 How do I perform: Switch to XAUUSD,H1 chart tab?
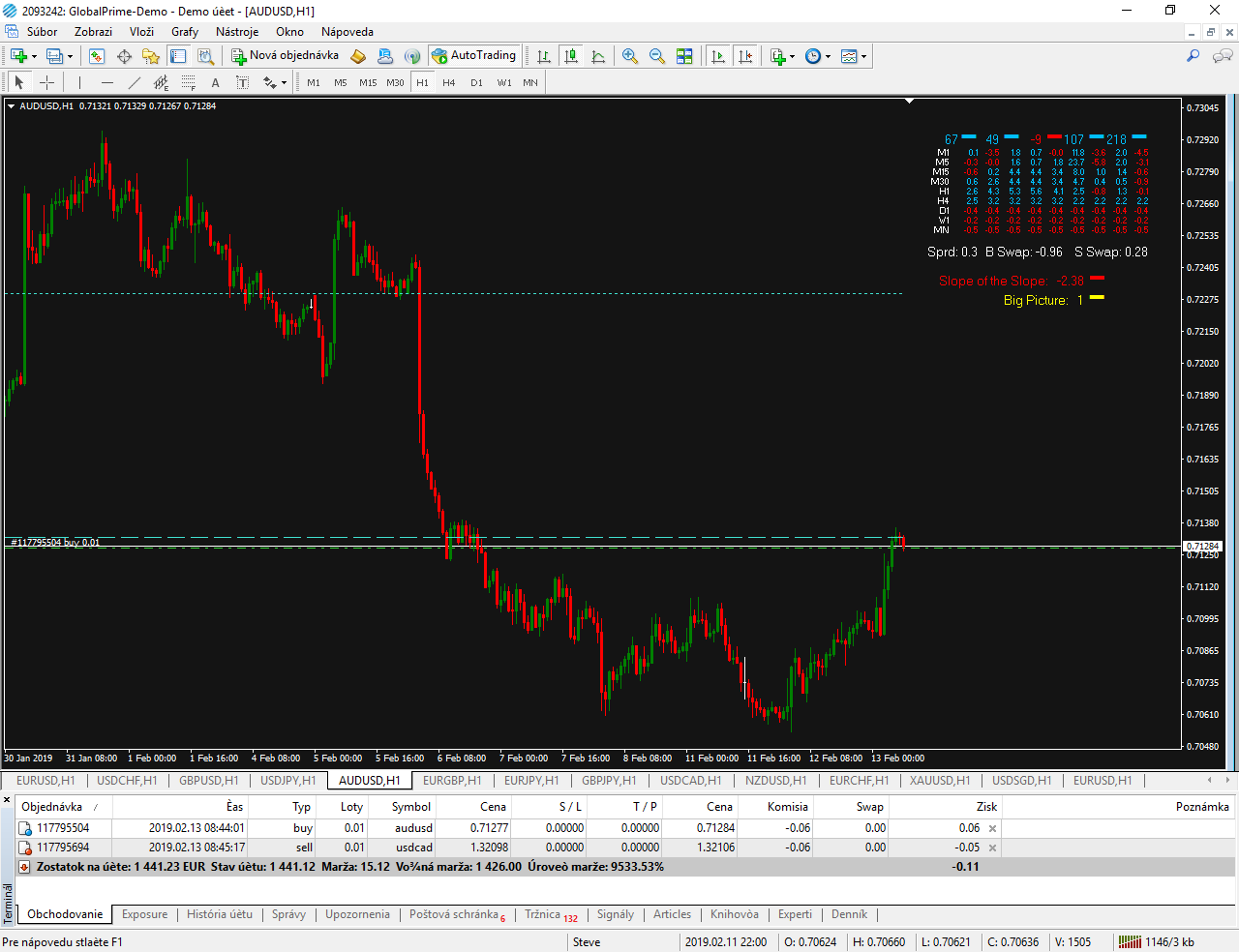click(x=940, y=781)
